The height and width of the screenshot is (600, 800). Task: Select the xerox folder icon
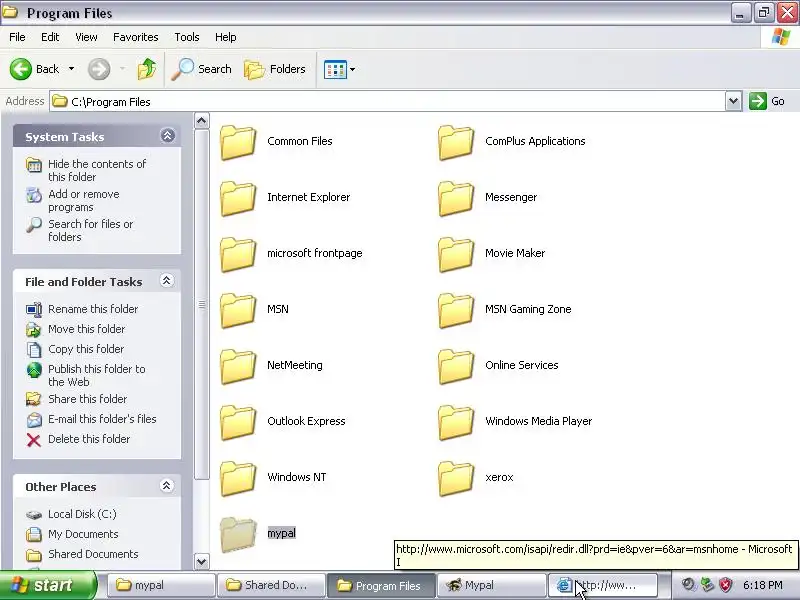pyautogui.click(x=456, y=479)
